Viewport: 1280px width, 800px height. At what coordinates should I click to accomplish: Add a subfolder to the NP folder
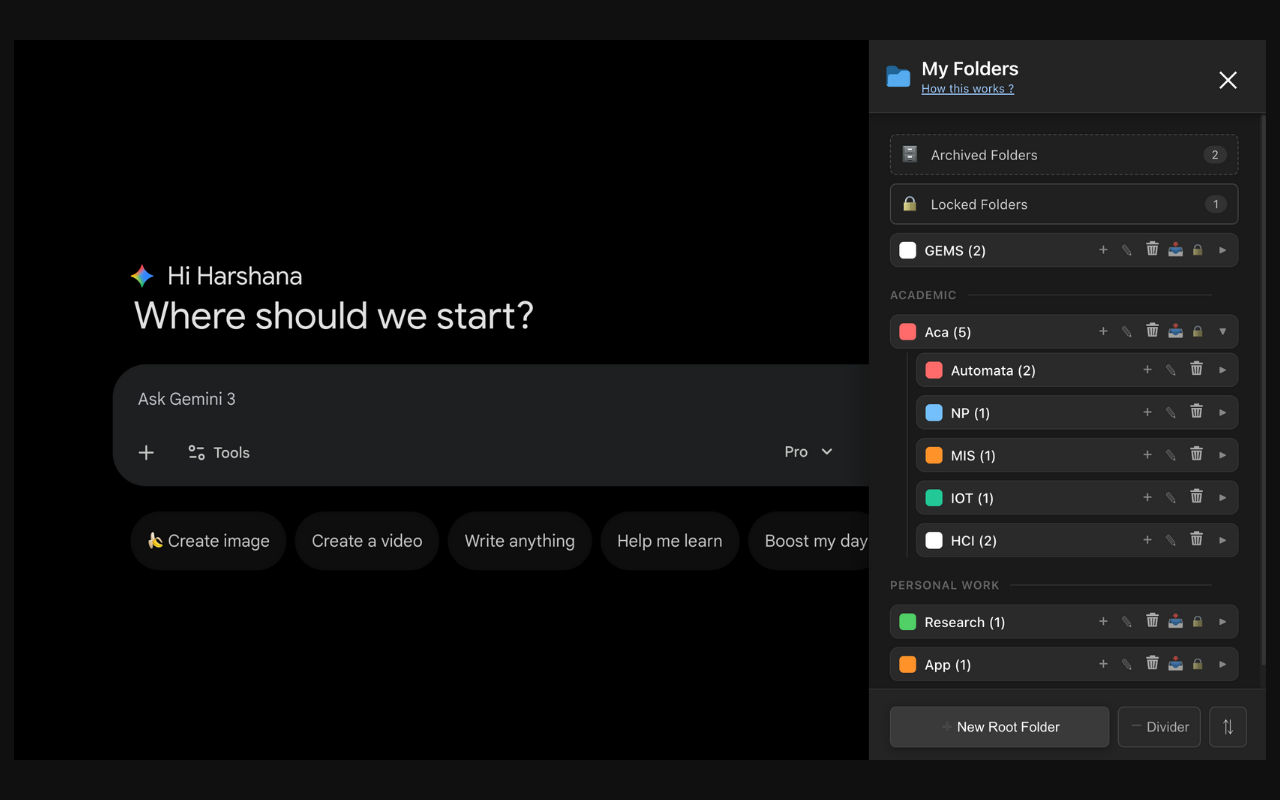coord(1147,412)
